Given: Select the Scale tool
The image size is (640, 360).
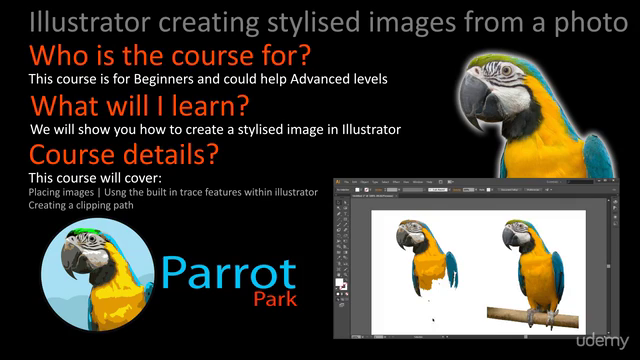Looking at the screenshot, I should coord(346,236).
